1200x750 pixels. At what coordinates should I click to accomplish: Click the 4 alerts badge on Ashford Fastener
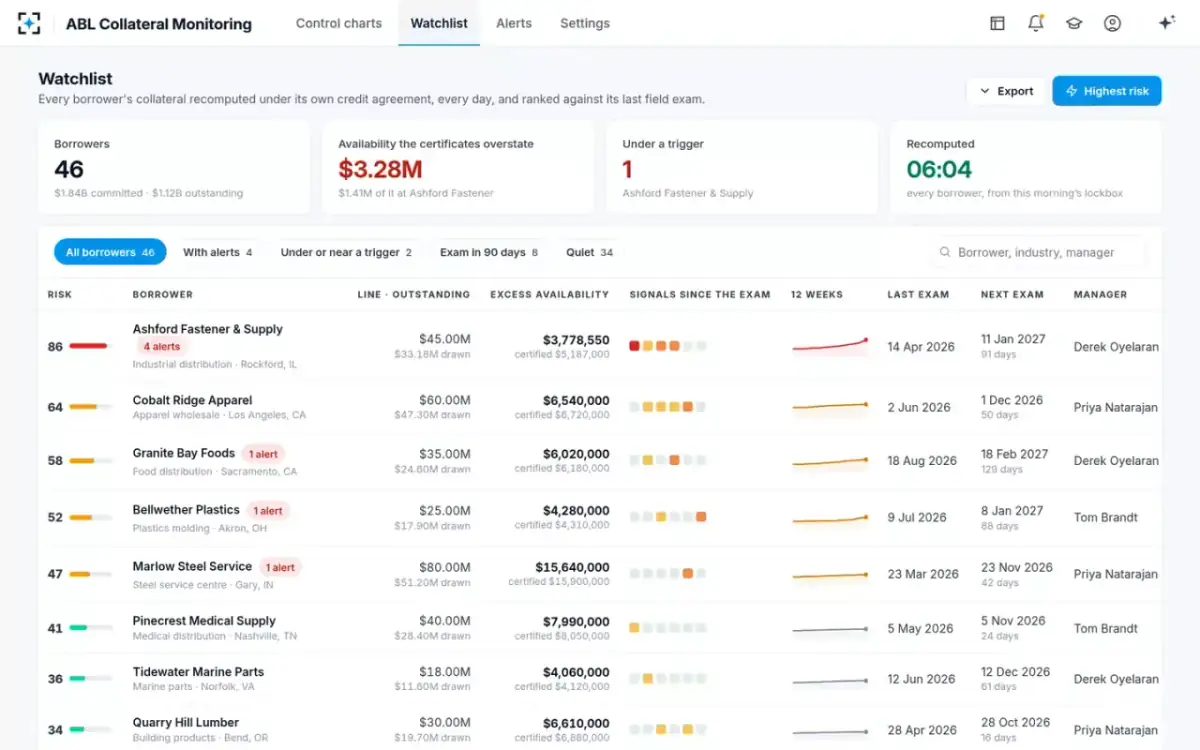(162, 347)
